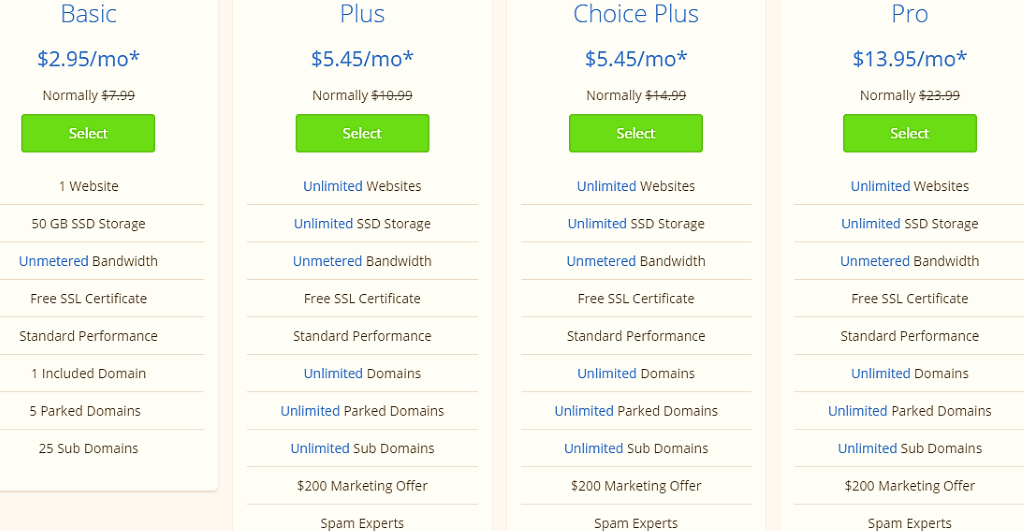Click Unlimited Parked Domains under Plus
The height and width of the screenshot is (531, 1024).
pyautogui.click(x=362, y=411)
